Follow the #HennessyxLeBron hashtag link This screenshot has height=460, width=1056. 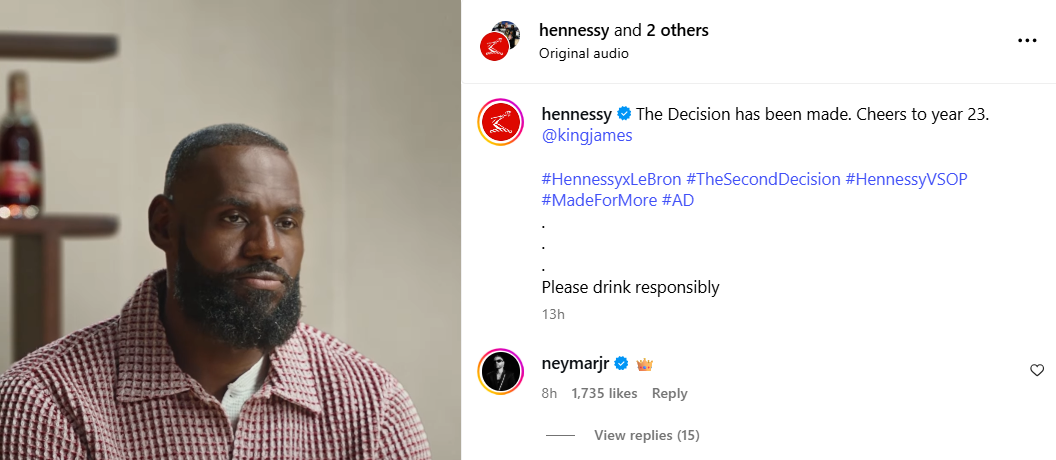point(610,179)
